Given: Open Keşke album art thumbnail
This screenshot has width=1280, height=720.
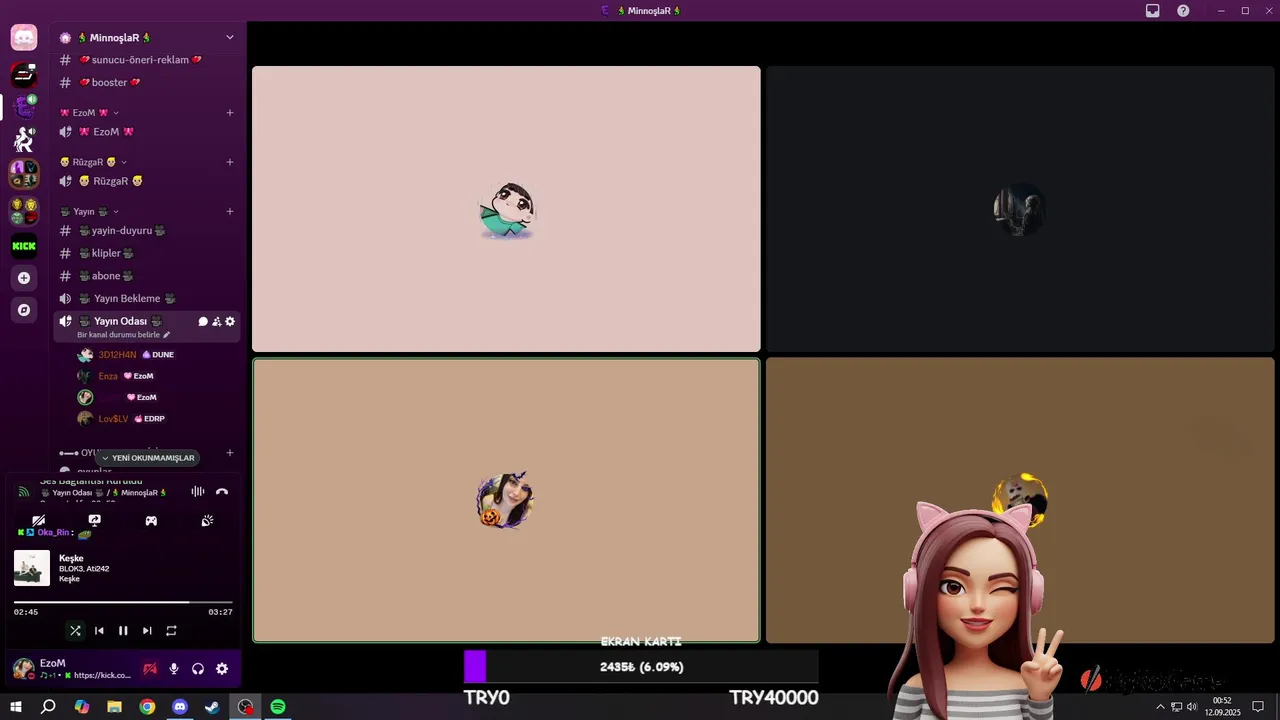Looking at the screenshot, I should point(32,568).
